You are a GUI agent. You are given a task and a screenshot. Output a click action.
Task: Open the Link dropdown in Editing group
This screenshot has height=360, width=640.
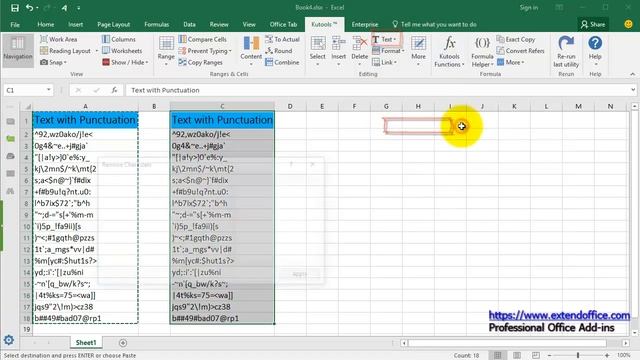[384, 62]
